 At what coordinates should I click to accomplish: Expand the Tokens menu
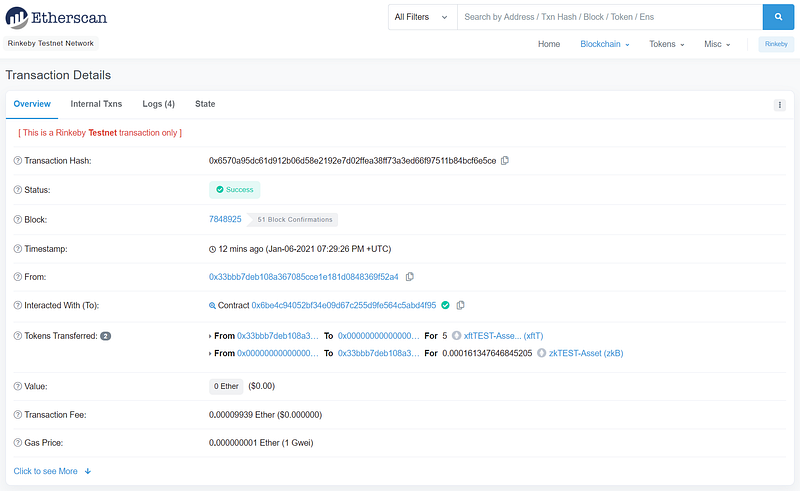tap(666, 44)
